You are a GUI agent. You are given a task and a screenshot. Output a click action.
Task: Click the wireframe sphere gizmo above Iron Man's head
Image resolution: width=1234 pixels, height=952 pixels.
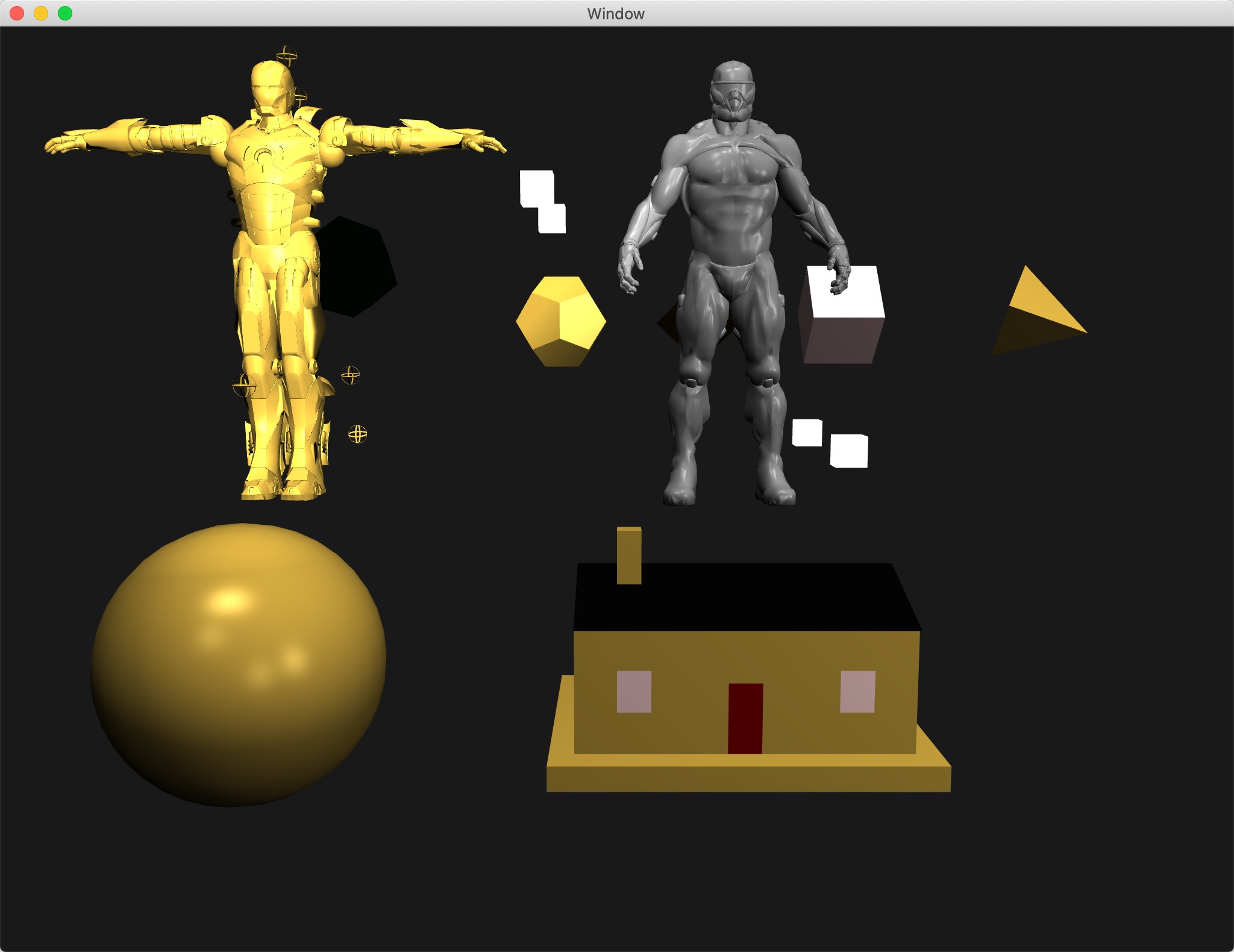[x=287, y=56]
